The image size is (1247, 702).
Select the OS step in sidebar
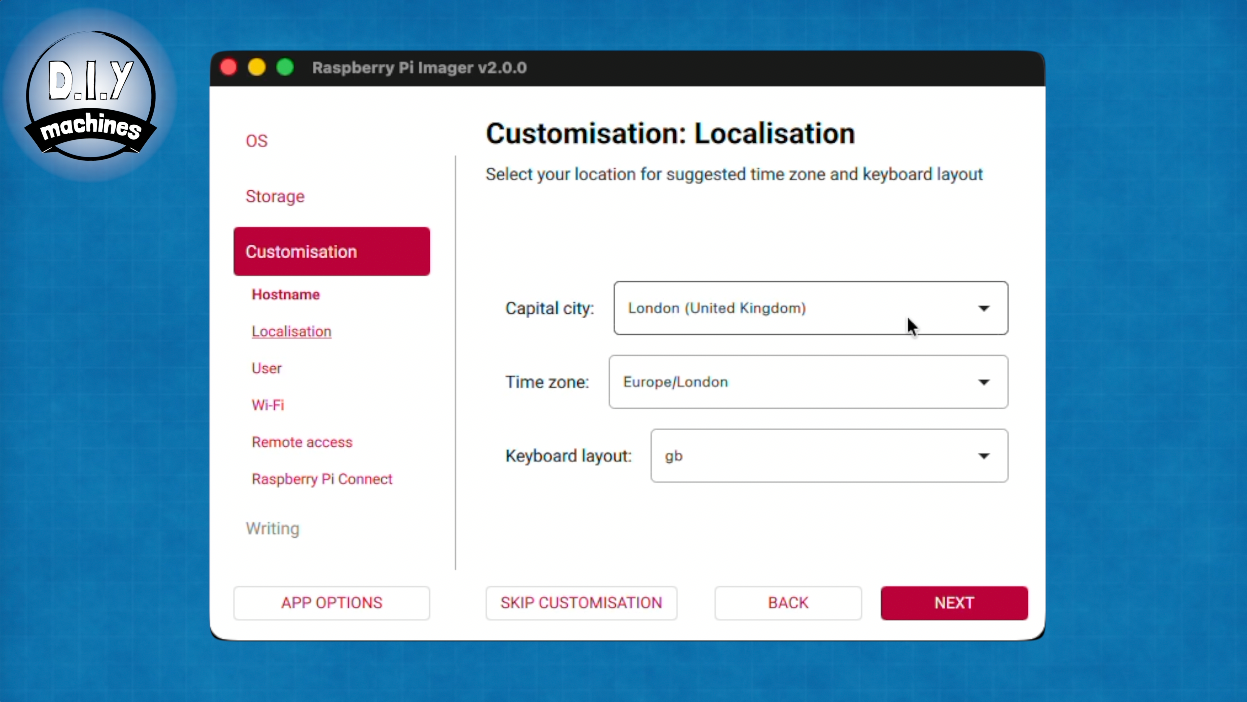click(257, 141)
